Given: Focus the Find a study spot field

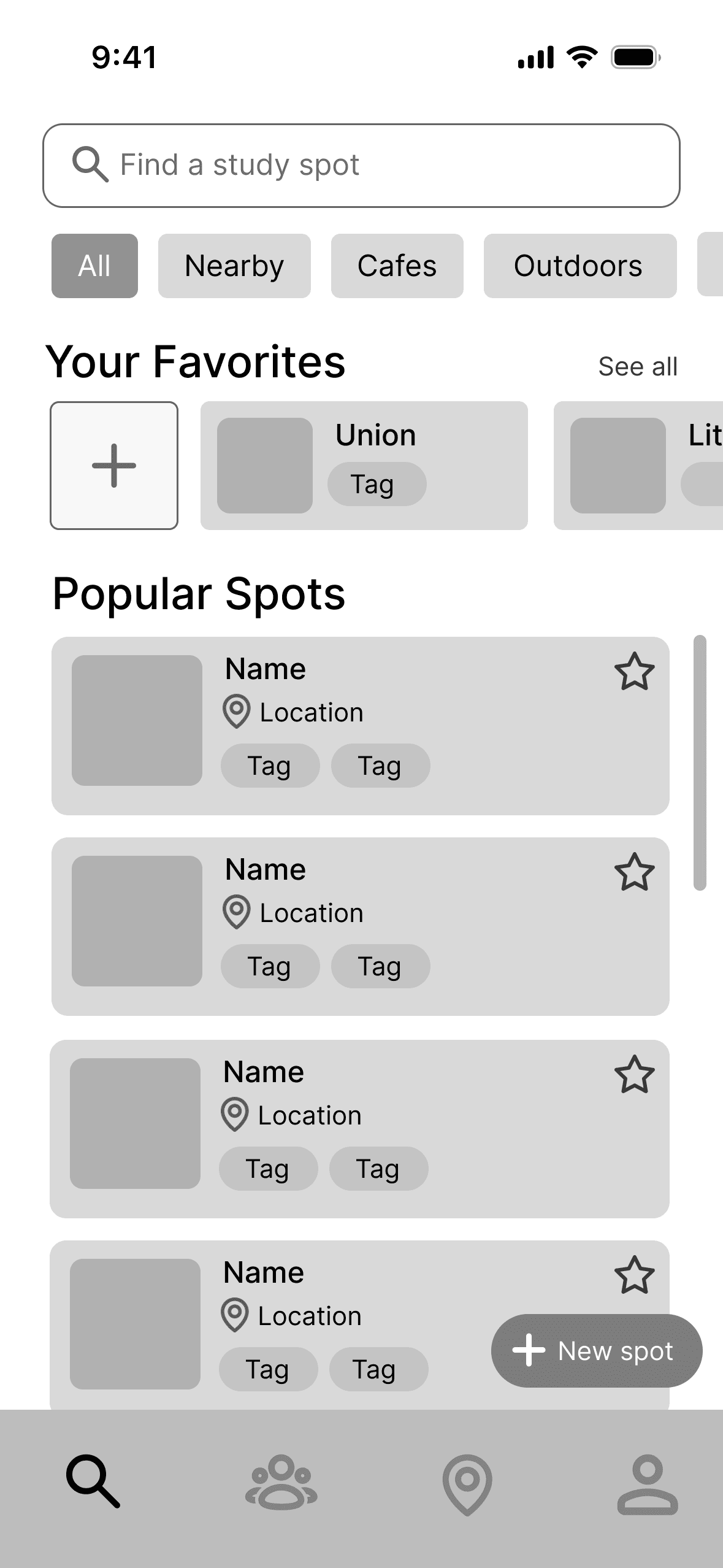Looking at the screenshot, I should [361, 166].
